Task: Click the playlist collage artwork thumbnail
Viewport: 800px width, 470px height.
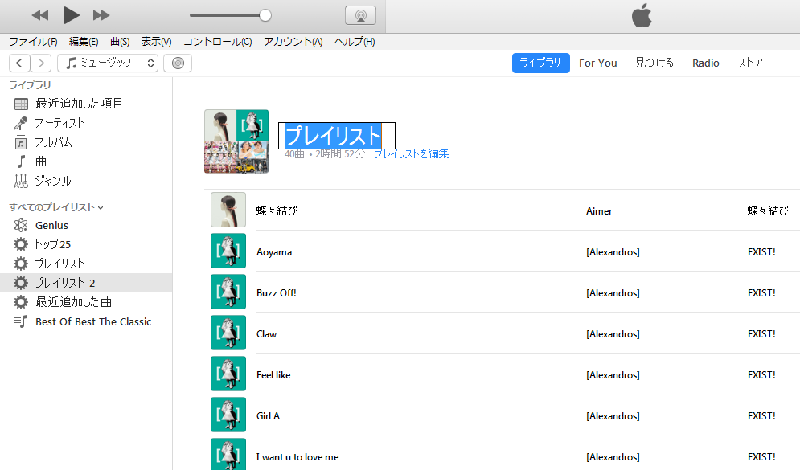Action: 236,141
